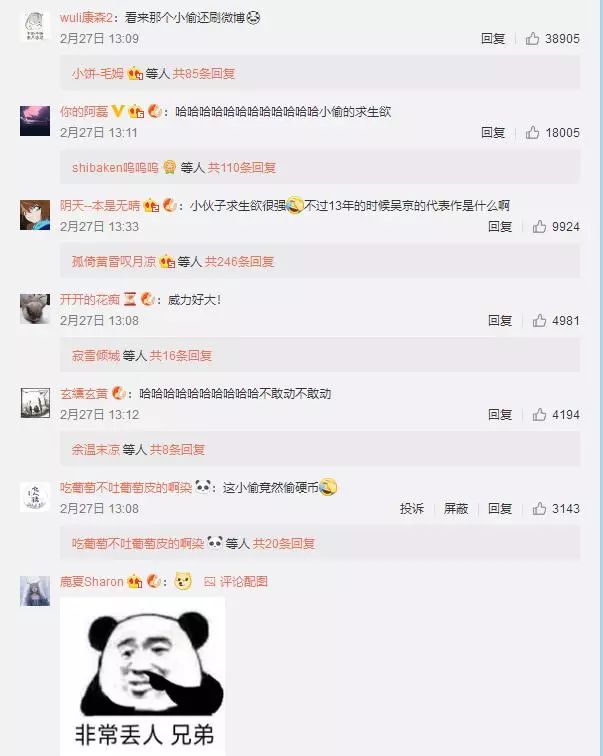Screen dimensions: 603x756
Task: Open 评论配图 image icon in 鹿夏Sharon's comment
Action: (209, 582)
